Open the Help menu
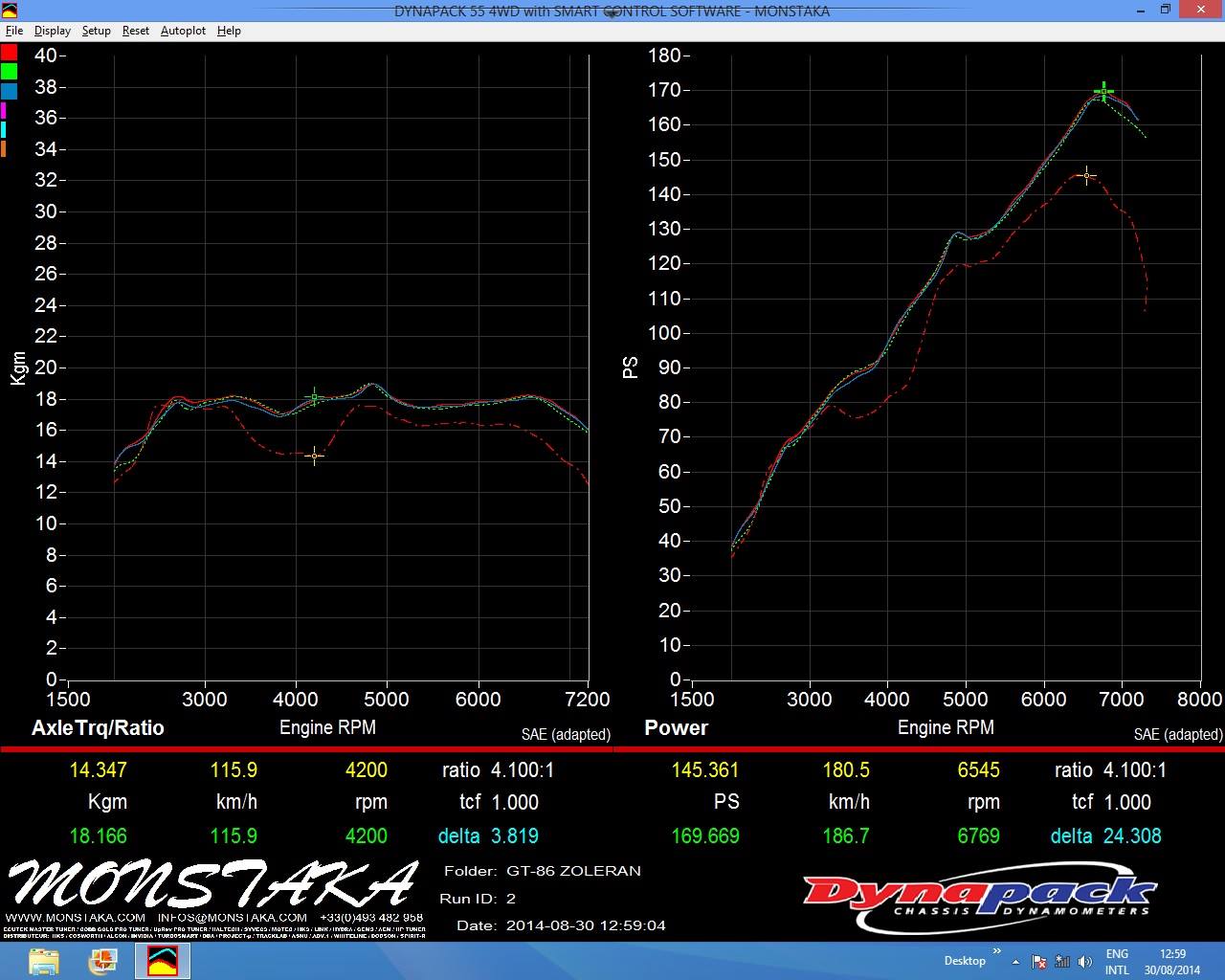1225x980 pixels. [x=229, y=31]
